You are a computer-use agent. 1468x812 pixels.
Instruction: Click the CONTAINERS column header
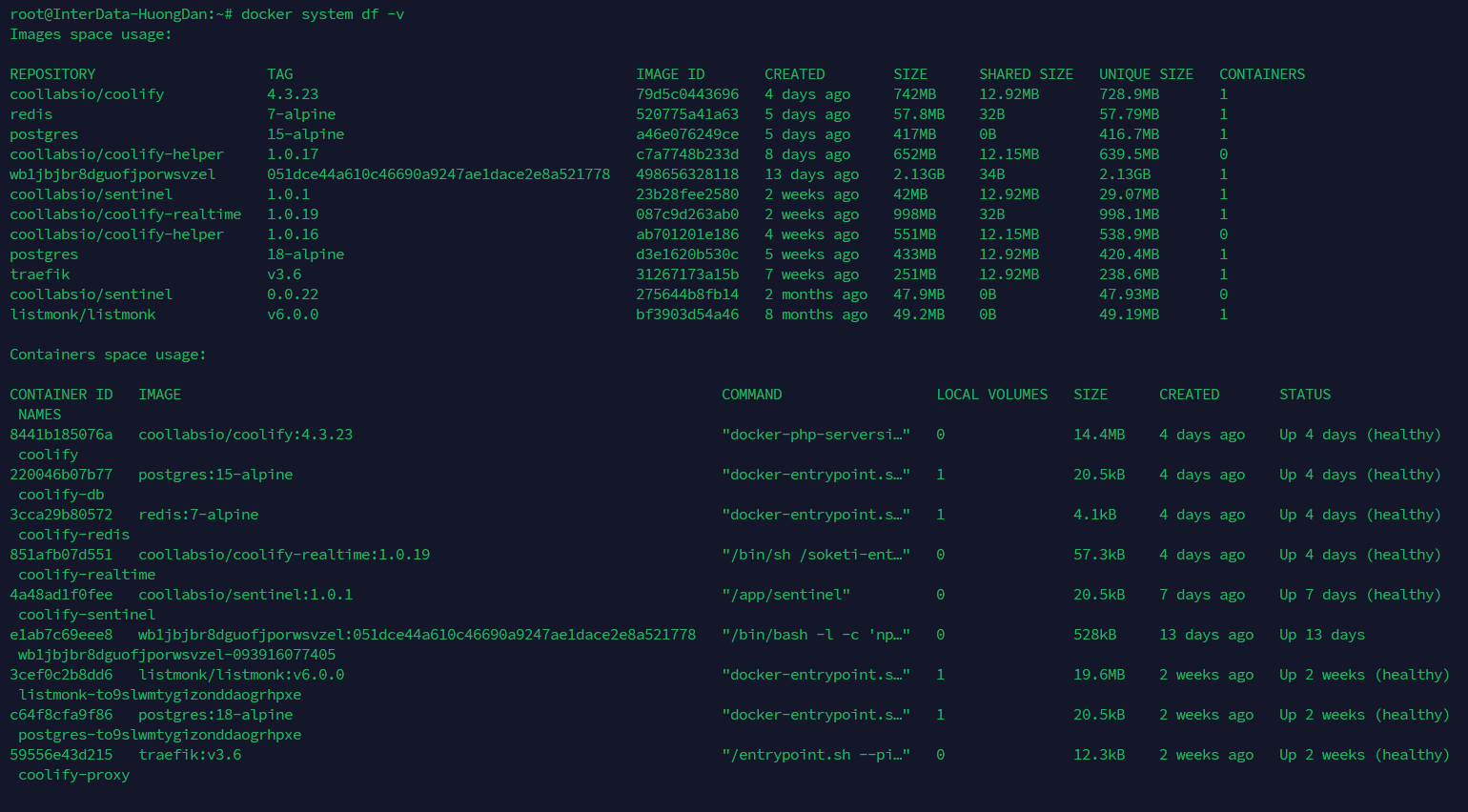pos(1262,74)
